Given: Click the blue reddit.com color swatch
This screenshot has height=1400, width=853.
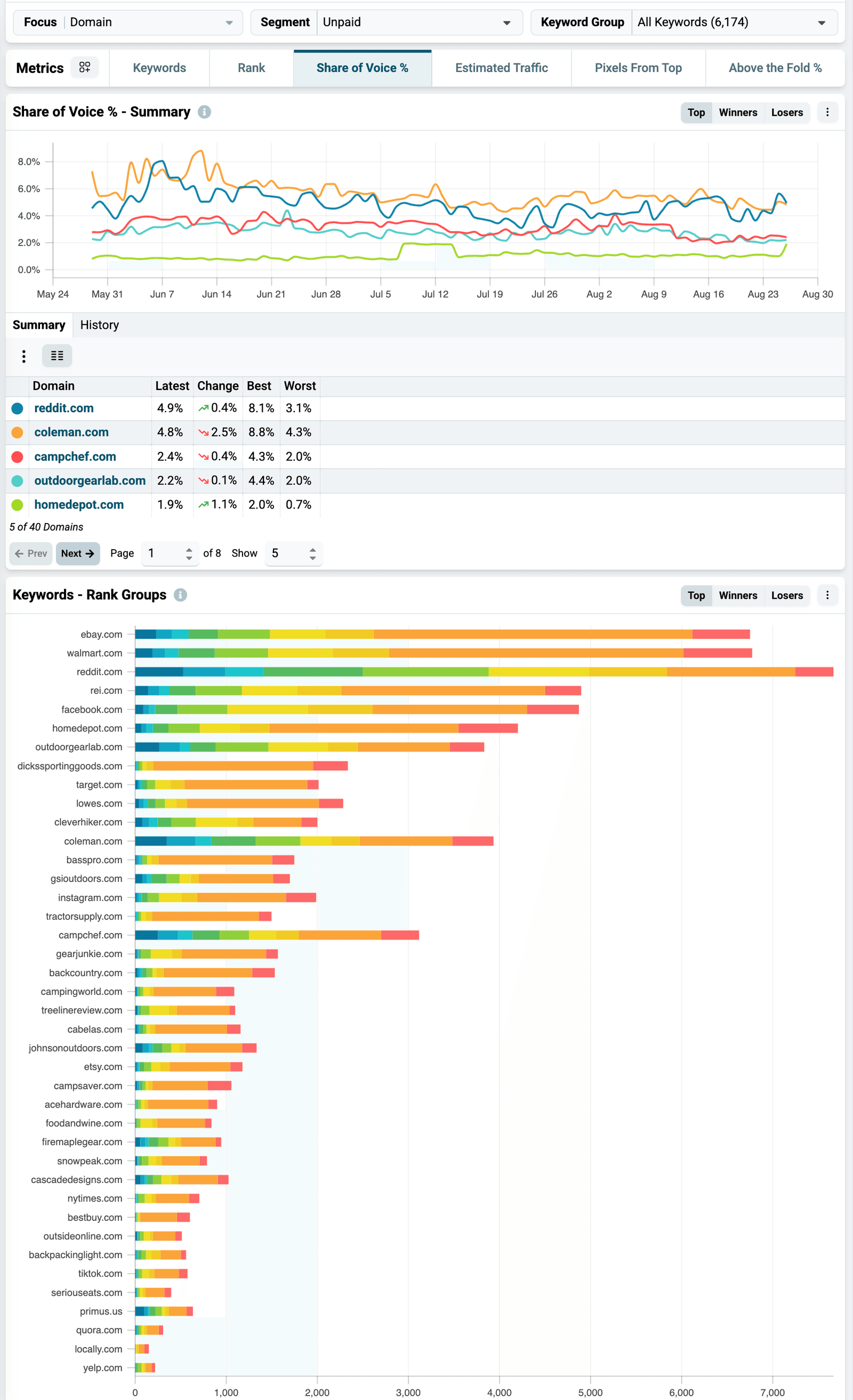Looking at the screenshot, I should [17, 408].
